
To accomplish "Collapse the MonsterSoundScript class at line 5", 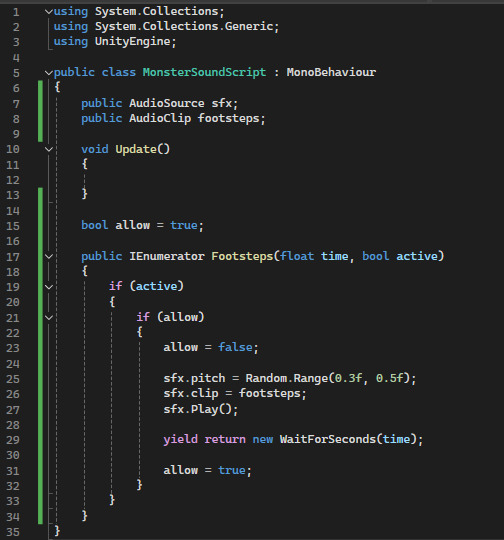I will tap(49, 73).
